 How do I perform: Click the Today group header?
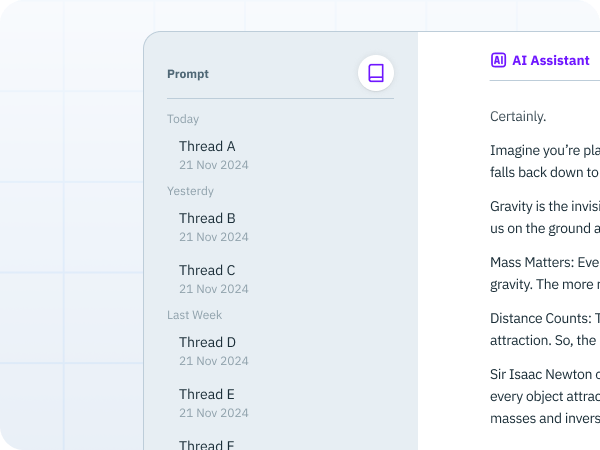pos(183,119)
